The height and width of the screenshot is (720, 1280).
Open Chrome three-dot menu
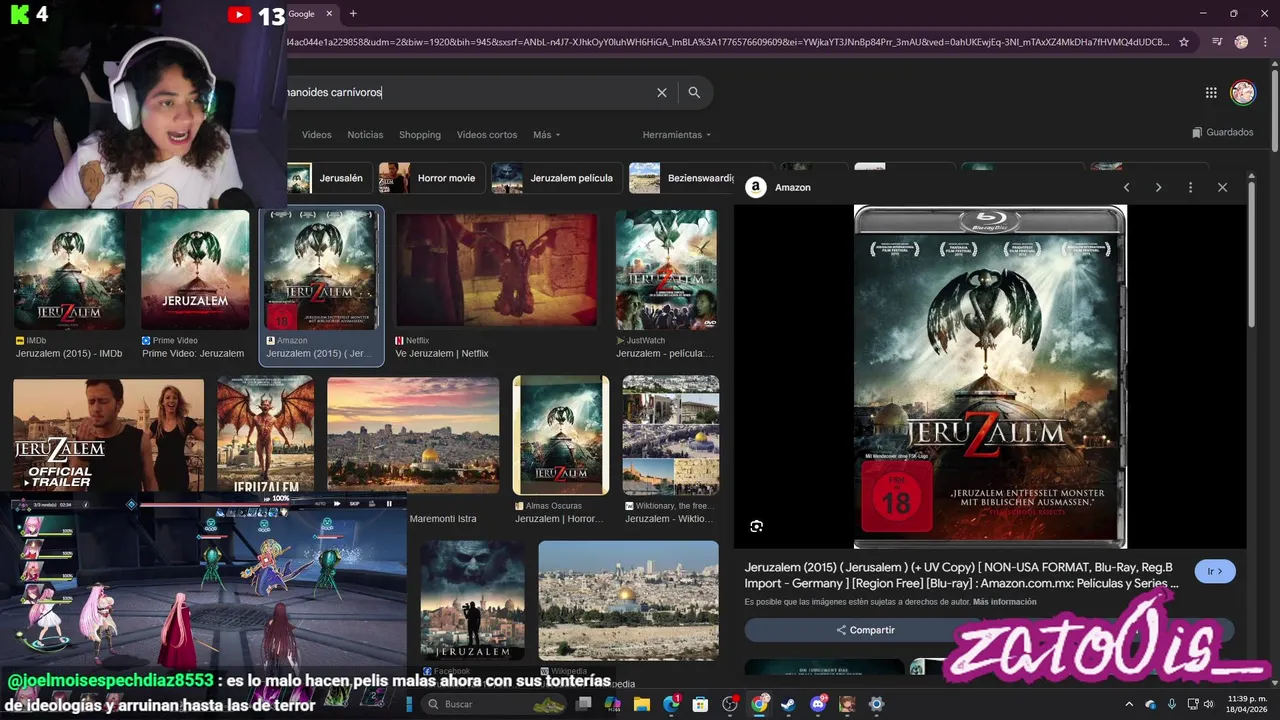pyautogui.click(x=1265, y=42)
